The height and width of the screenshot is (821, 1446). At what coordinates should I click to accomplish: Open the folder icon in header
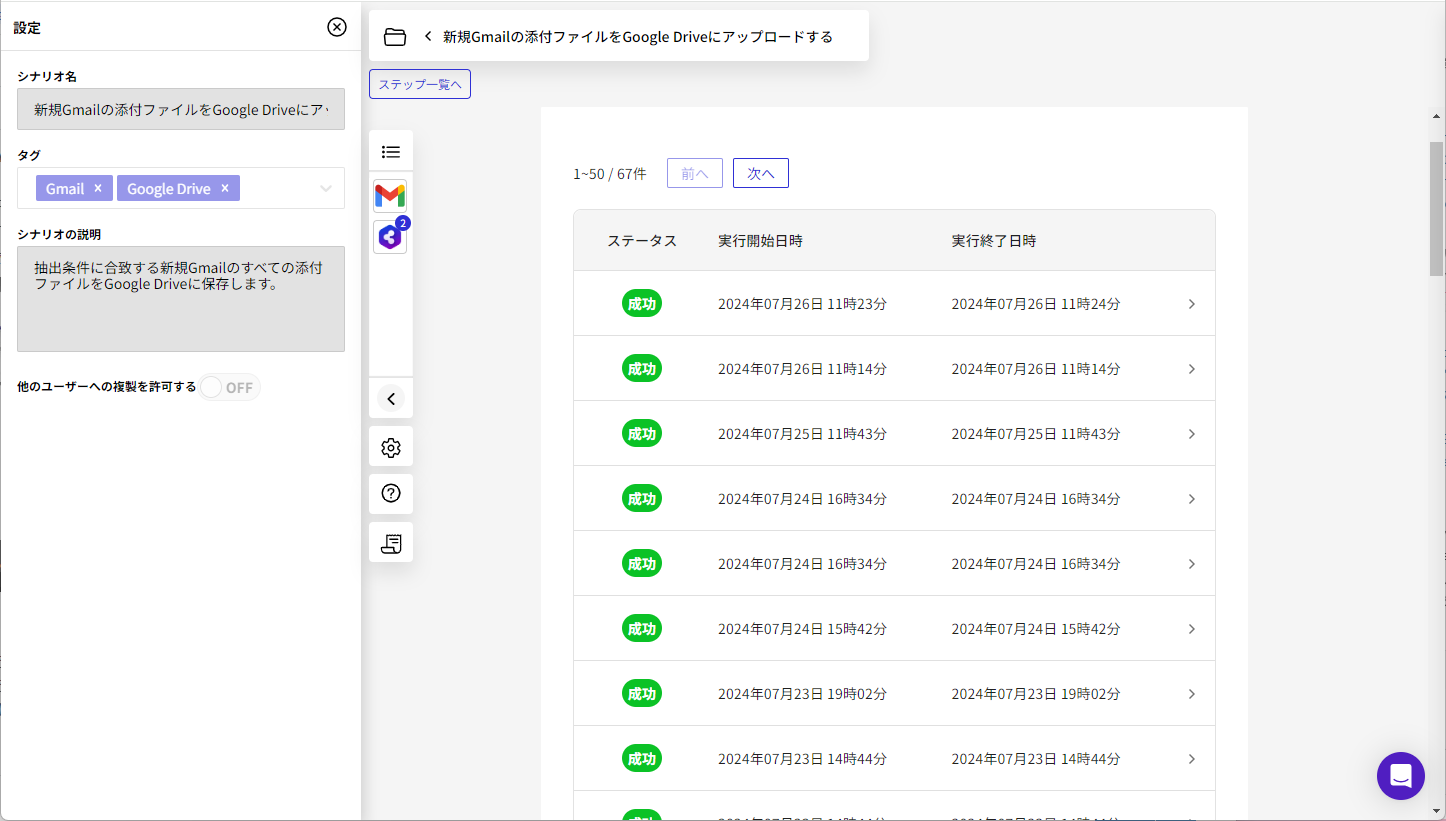pyautogui.click(x=395, y=37)
